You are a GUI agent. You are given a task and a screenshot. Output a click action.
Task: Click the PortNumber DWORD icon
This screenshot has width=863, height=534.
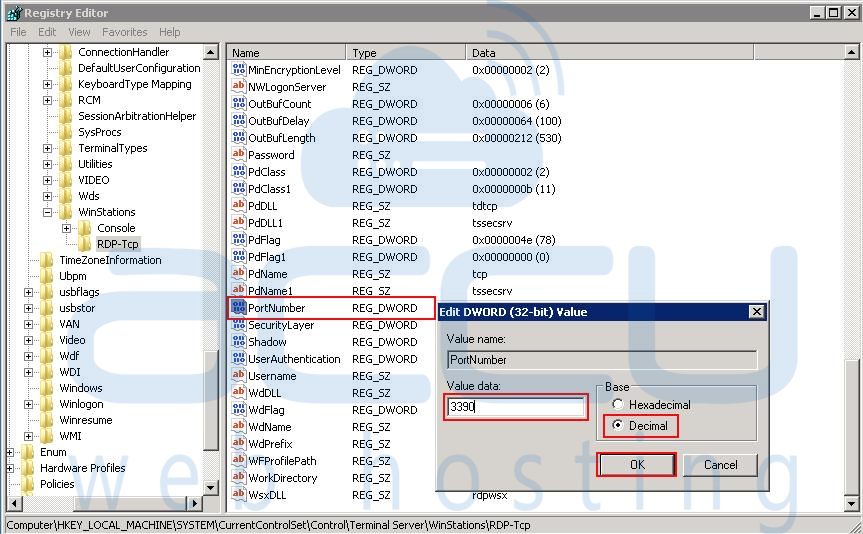[238, 308]
